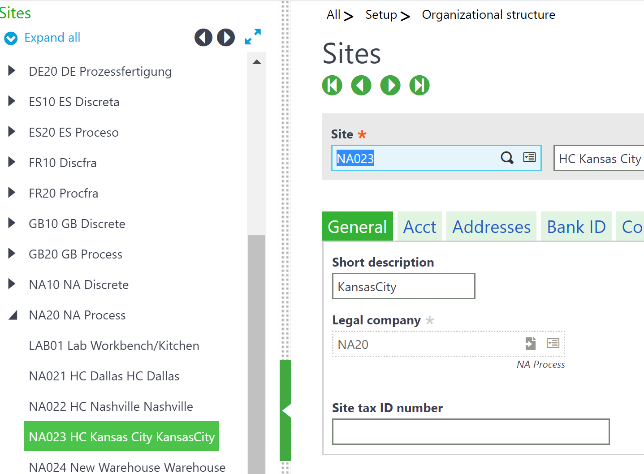This screenshot has height=474, width=644.
Task: Go to previous site record
Action: point(361,86)
